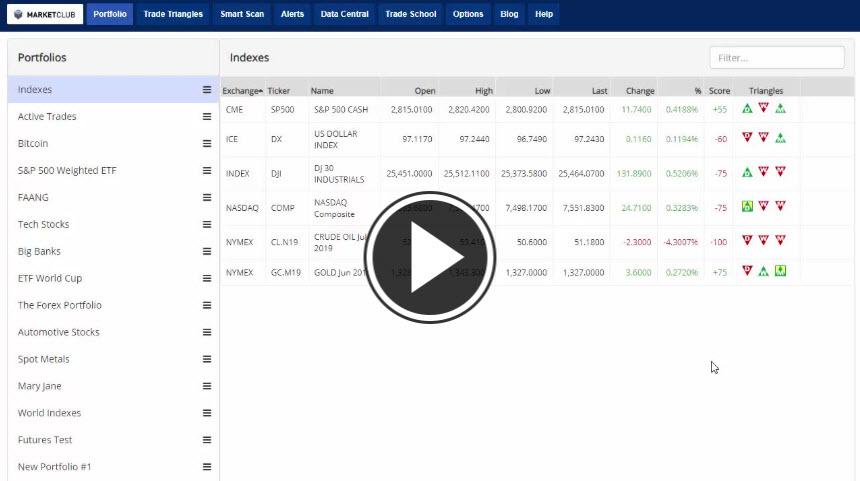The width and height of the screenshot is (860, 481).
Task: Sort by the Low column header
Action: click(542, 90)
